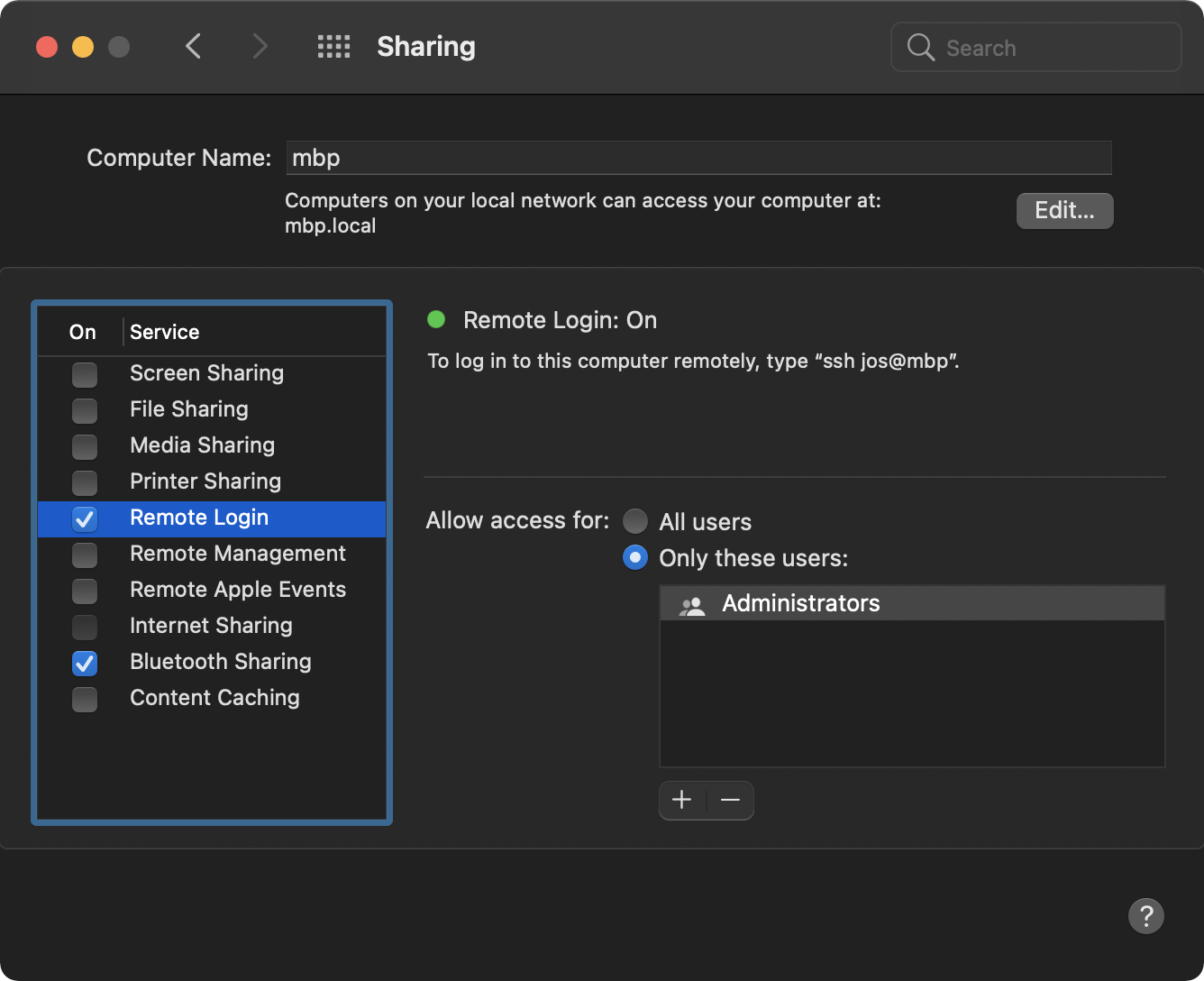This screenshot has width=1204, height=981.
Task: Enable the Screen Sharing checkbox
Action: [85, 374]
